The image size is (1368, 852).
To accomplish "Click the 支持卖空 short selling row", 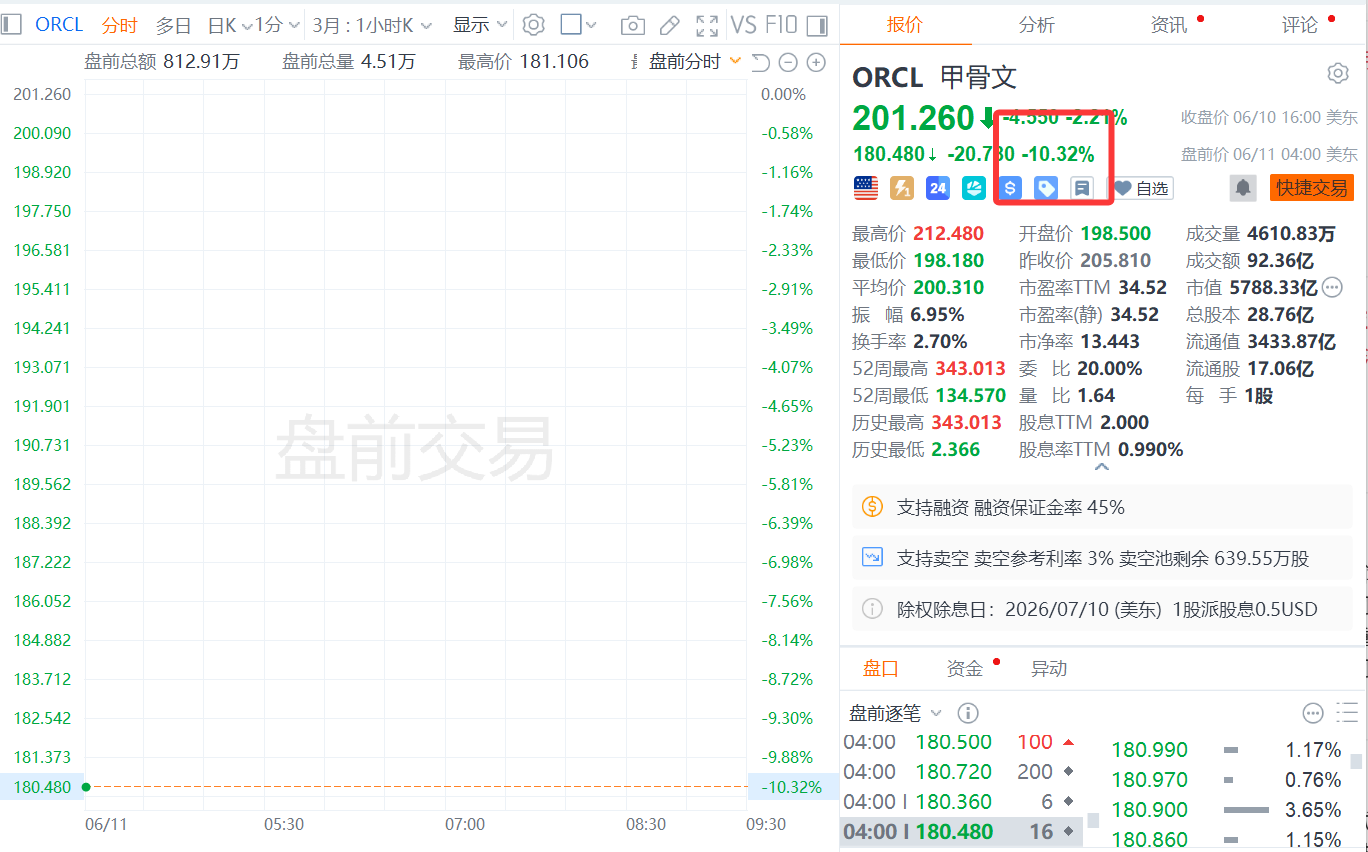I will 1101,557.
